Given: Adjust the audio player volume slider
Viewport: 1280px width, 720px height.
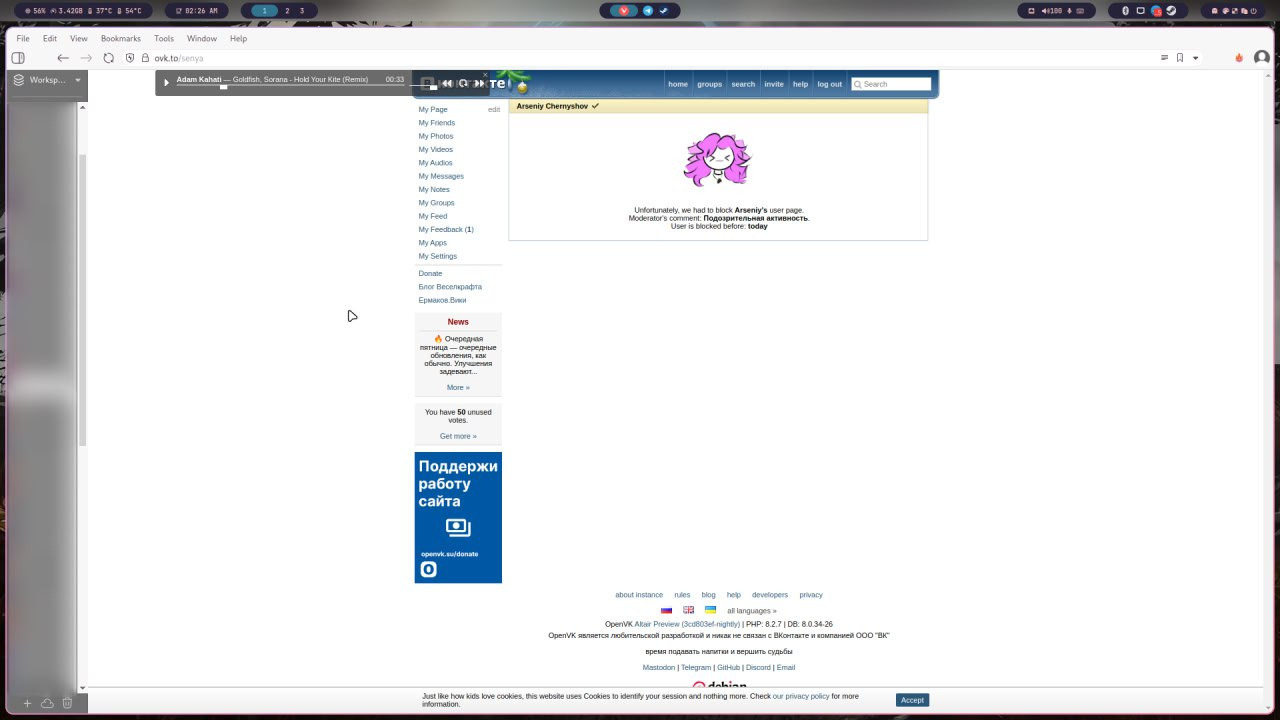Looking at the screenshot, I should (x=423, y=87).
